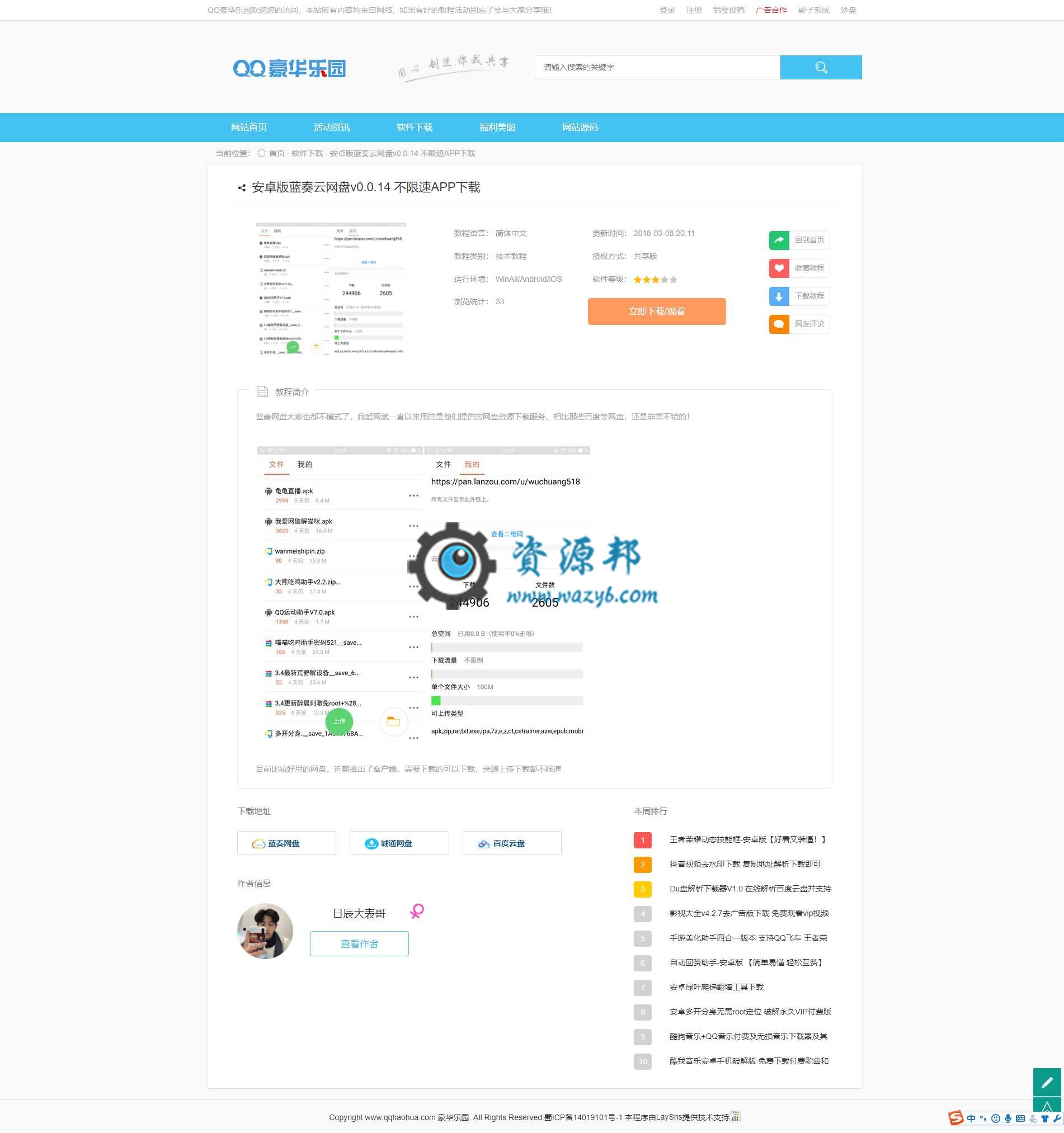This screenshot has height=1133, width=1064.
Task: Click the 首页 breadcrumb link
Action: pyautogui.click(x=276, y=153)
